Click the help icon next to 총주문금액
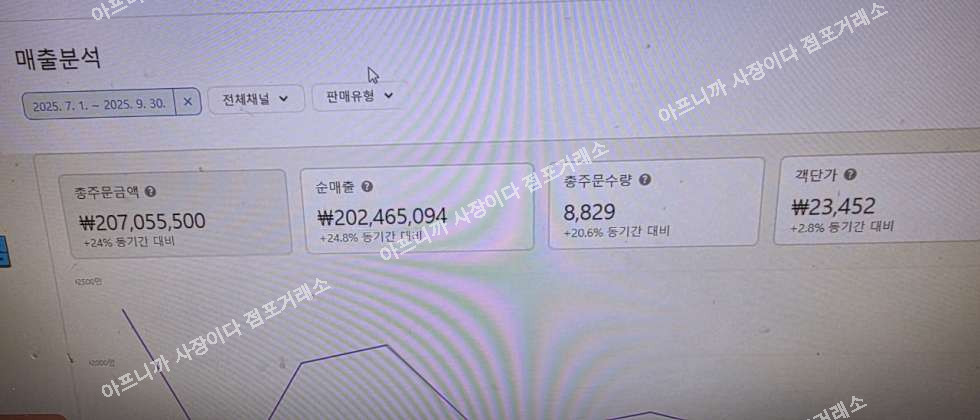 (151, 191)
